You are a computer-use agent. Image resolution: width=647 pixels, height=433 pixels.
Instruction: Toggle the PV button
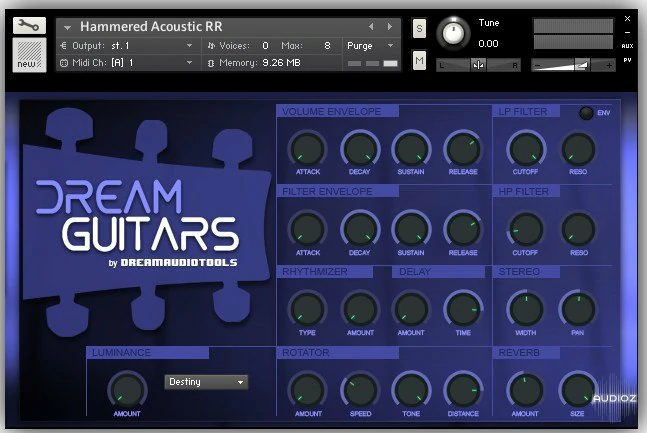click(x=627, y=60)
